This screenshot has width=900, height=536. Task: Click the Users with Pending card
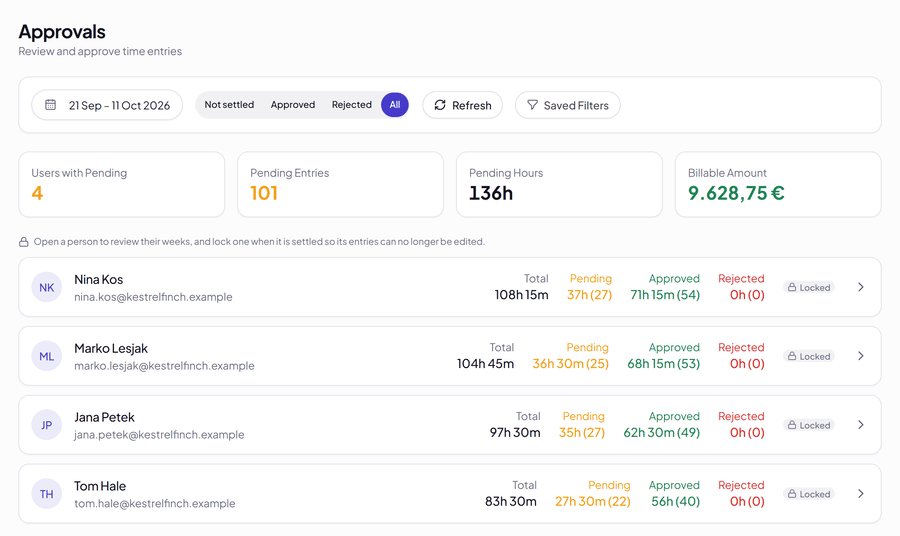(122, 184)
